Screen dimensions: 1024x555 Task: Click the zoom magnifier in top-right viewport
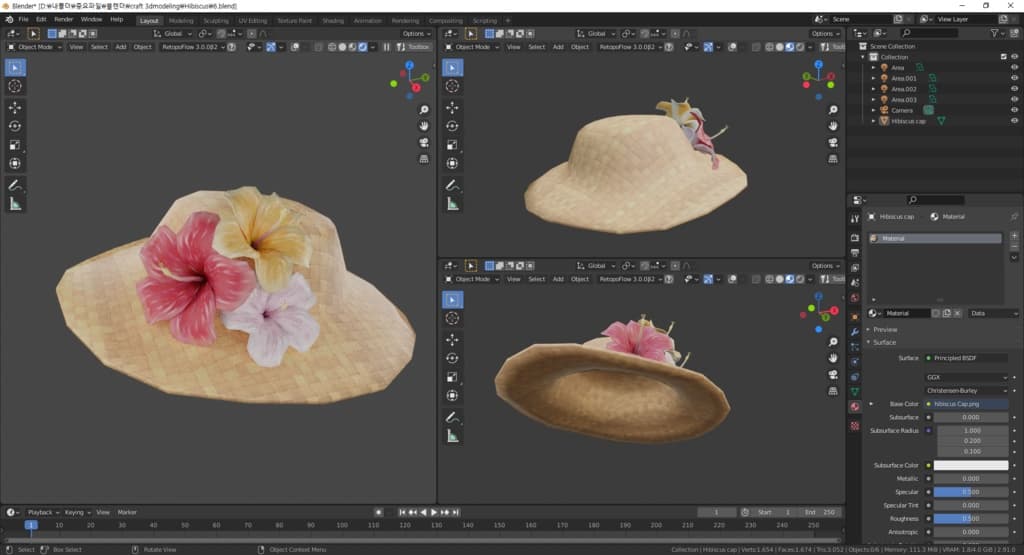(833, 109)
